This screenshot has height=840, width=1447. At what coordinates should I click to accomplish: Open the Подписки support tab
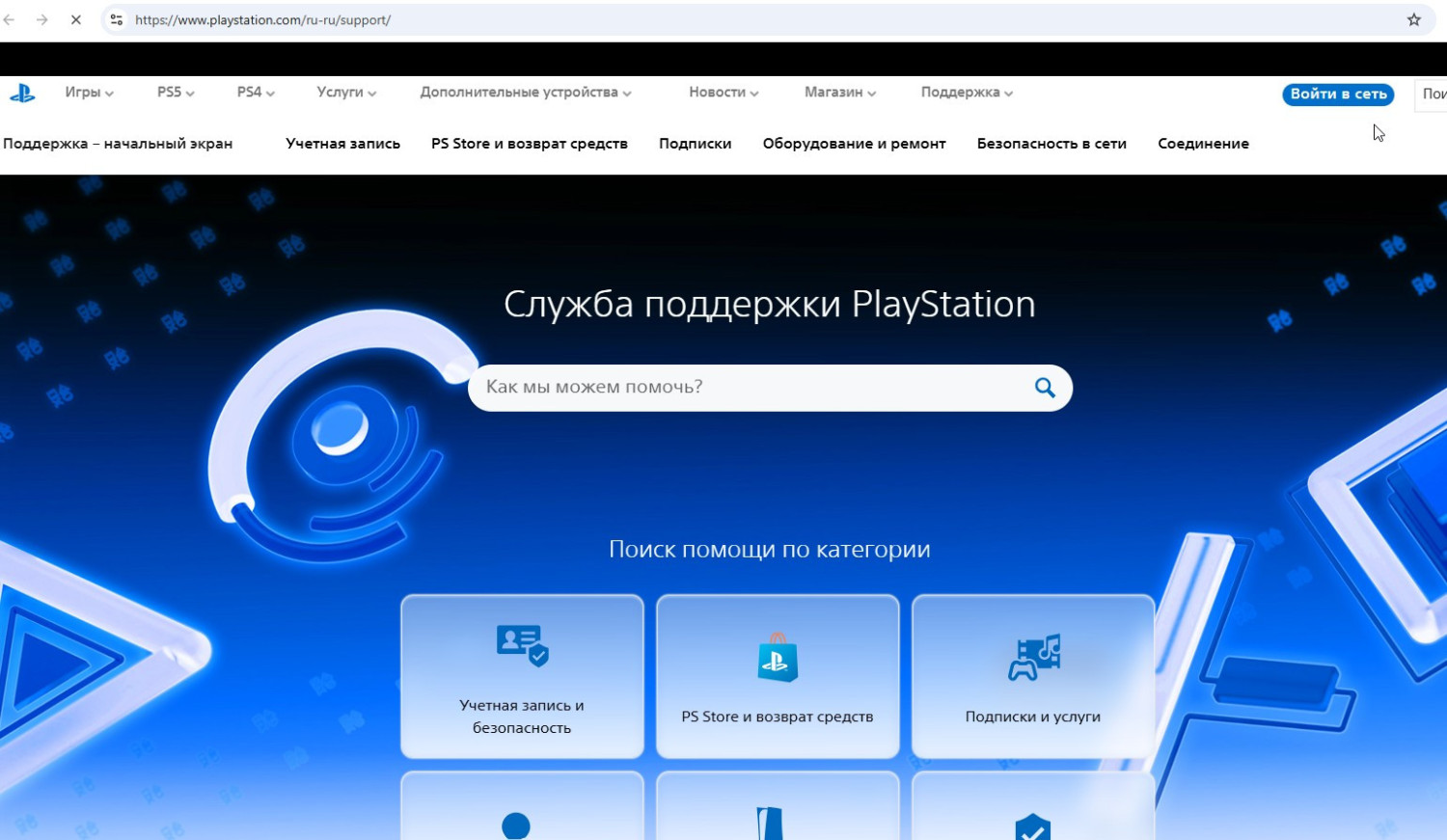[695, 144]
